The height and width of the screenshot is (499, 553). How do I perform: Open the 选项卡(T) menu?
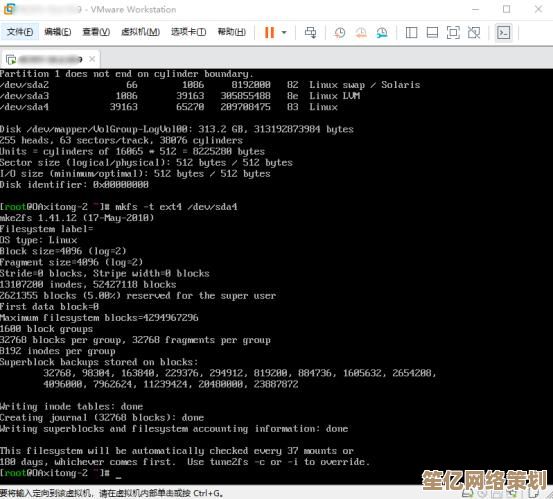click(189, 32)
